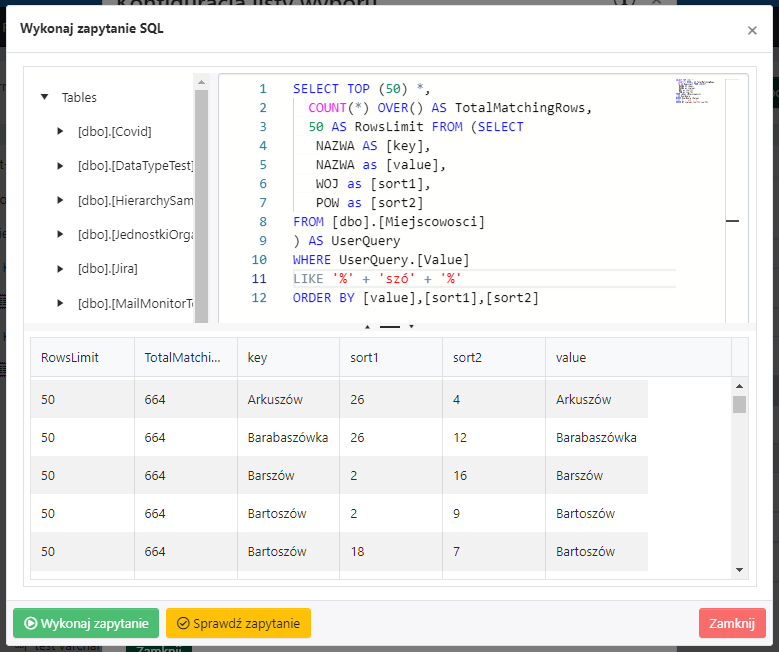Viewport: 779px width, 652px height.
Task: Click the sort1 column header
Action: (390, 357)
